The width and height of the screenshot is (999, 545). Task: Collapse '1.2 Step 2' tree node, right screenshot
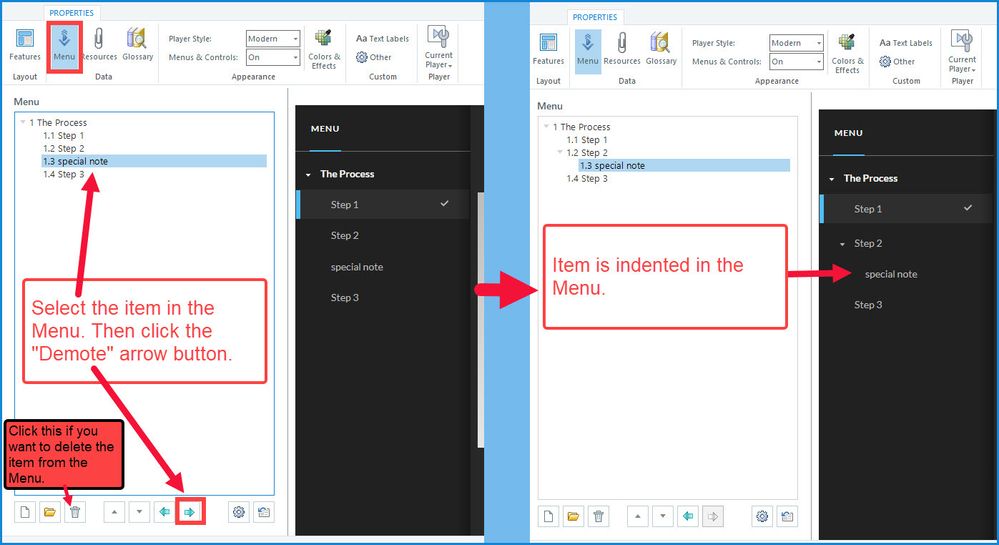click(x=560, y=152)
